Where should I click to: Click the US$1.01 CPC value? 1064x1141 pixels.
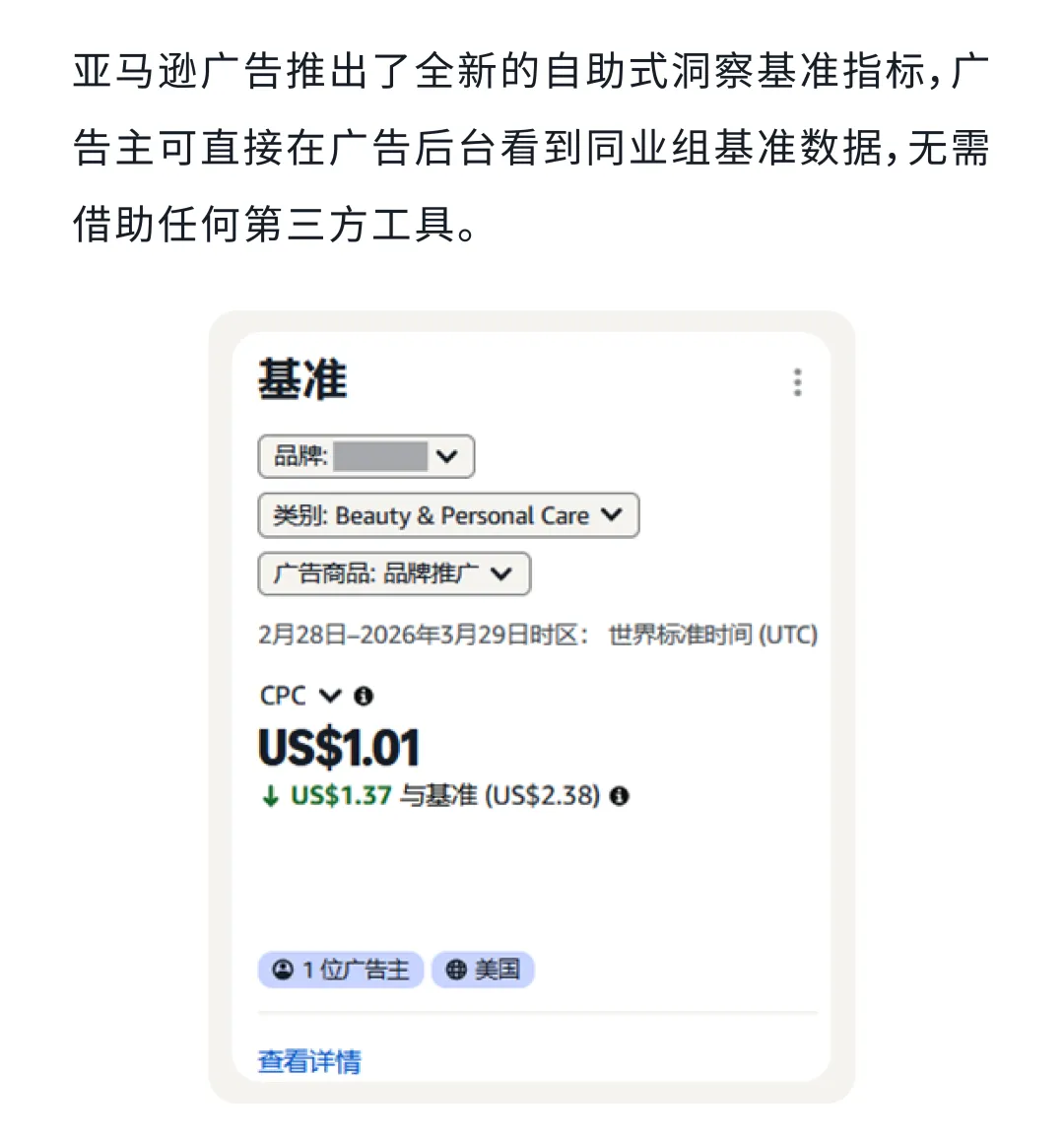pos(339,748)
